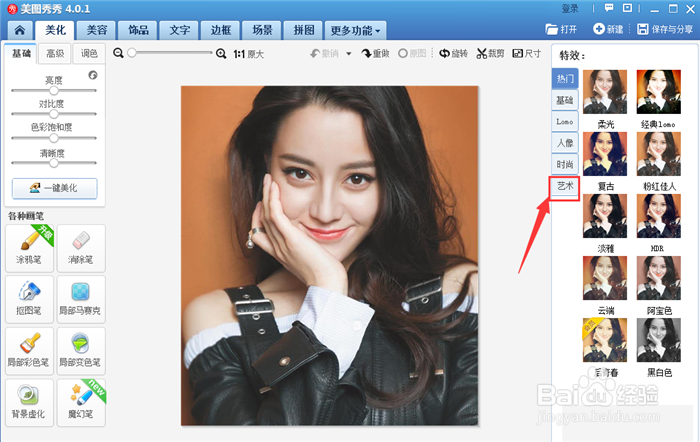Click 保存与分享 save and share
700x442 pixels.
click(x=665, y=29)
